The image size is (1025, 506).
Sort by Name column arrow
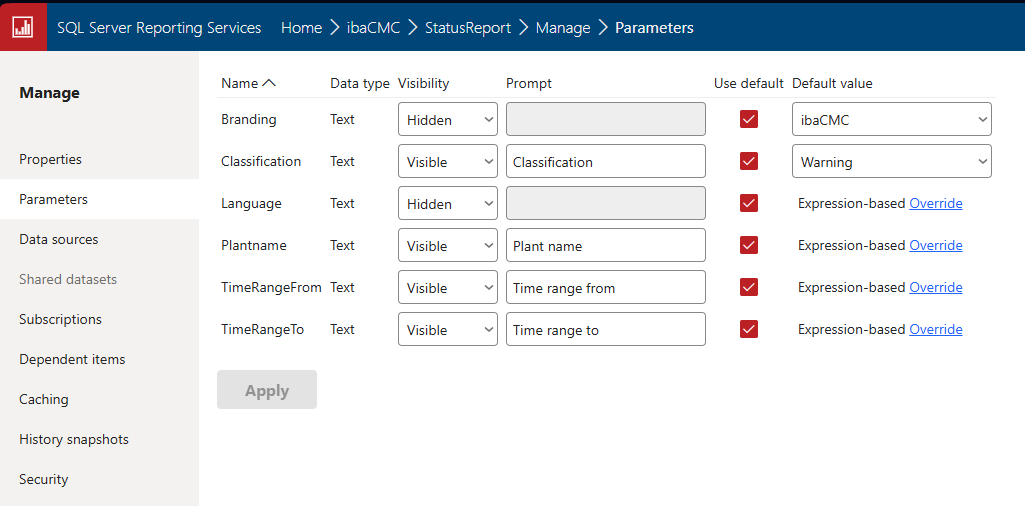(x=268, y=83)
